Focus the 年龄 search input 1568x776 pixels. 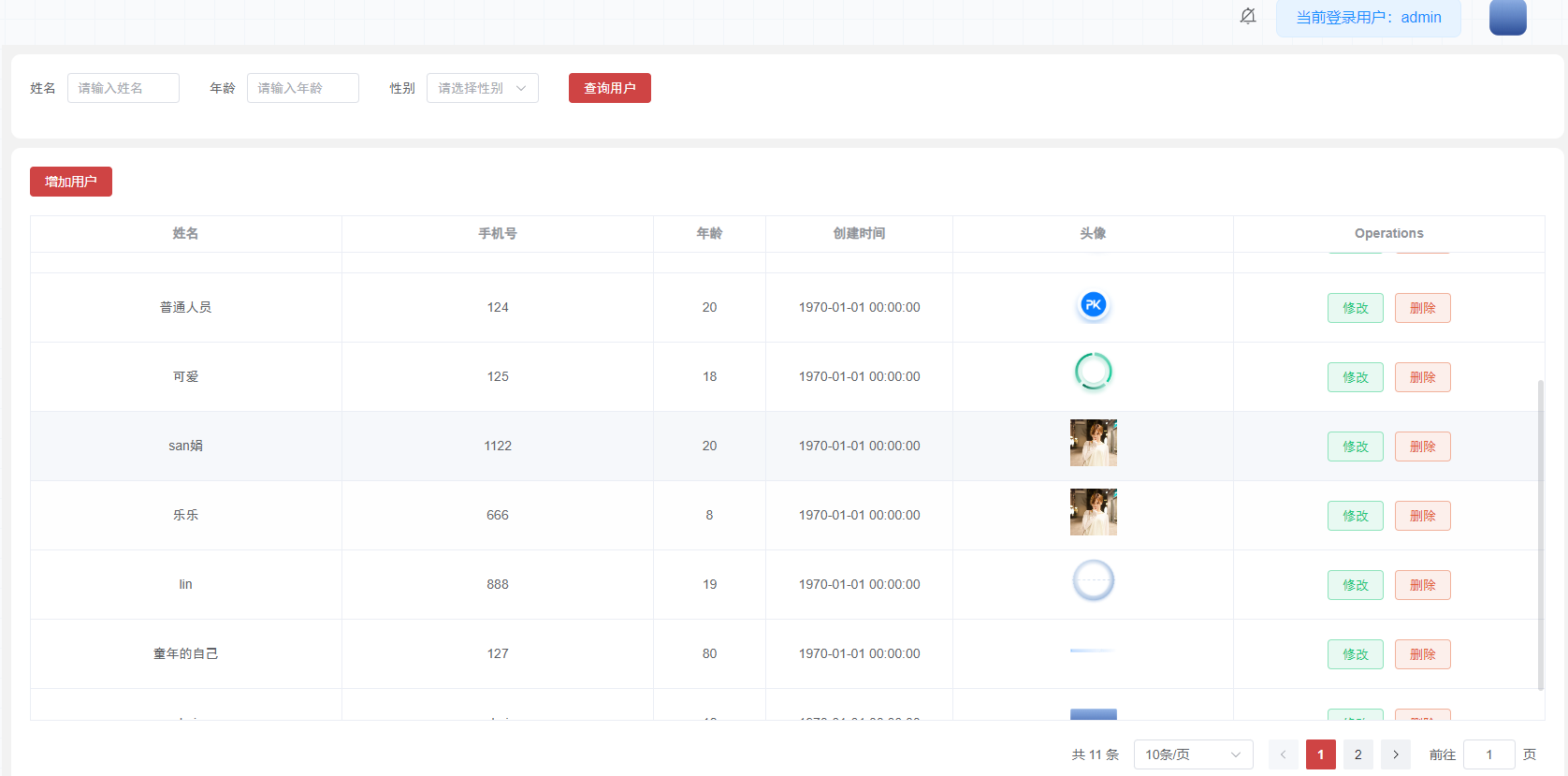[x=303, y=88]
